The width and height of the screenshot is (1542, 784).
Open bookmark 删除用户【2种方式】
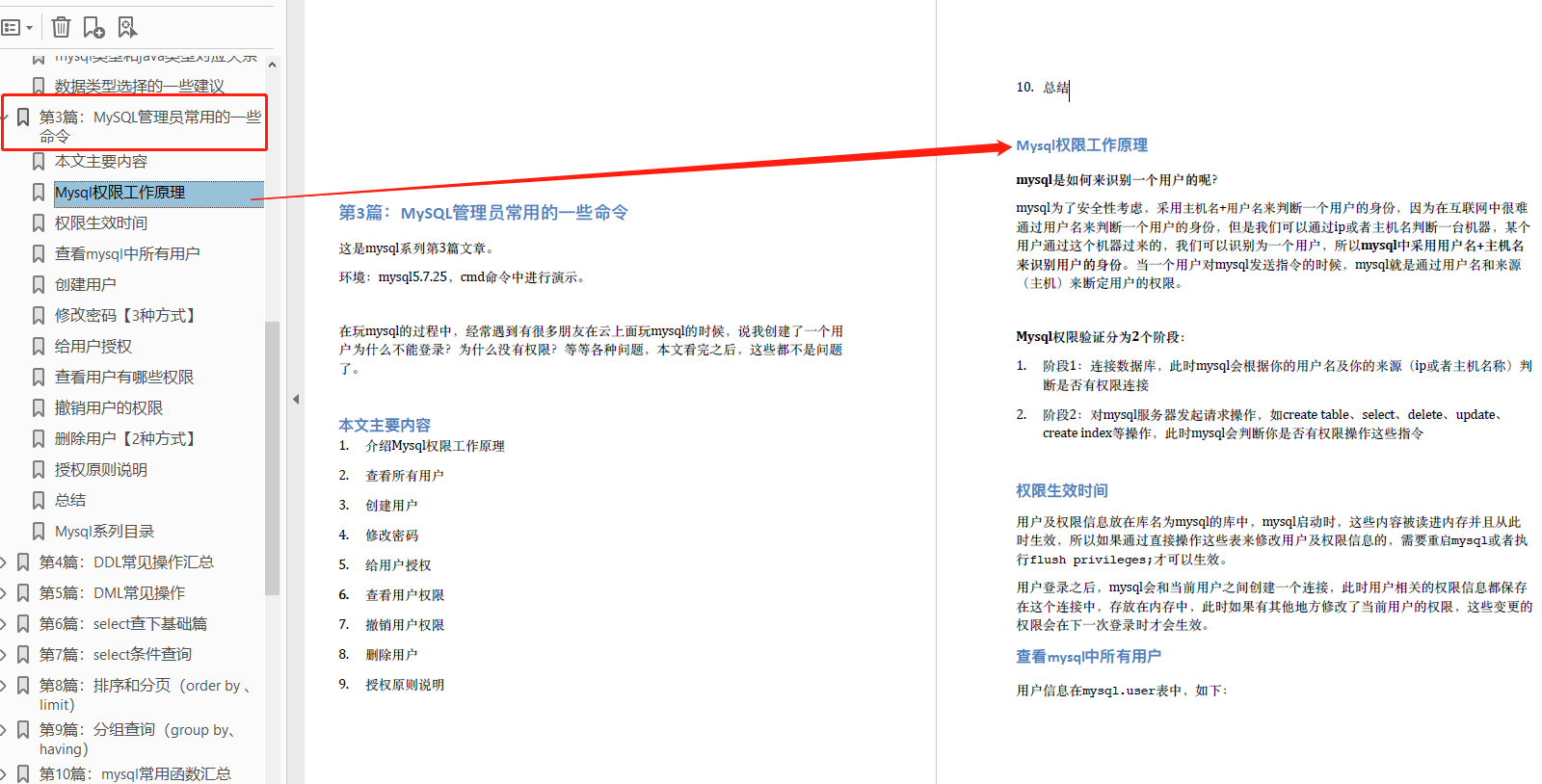[x=127, y=439]
